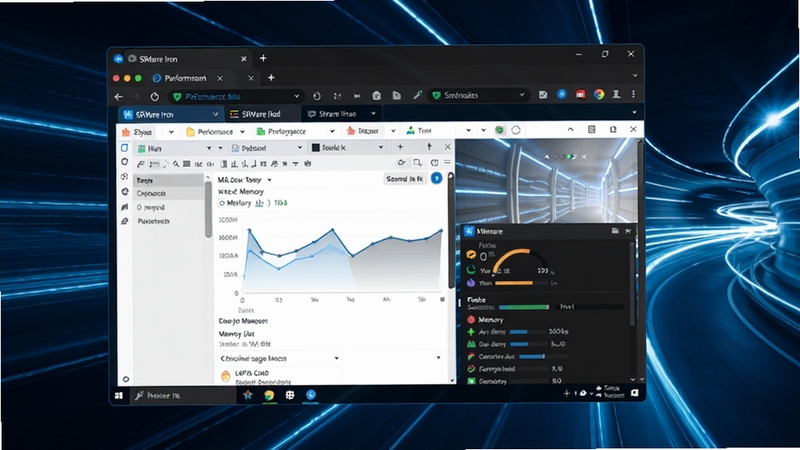This screenshot has width=800, height=450.
Task: Click the sidebar list vertical scrollbar
Action: [208, 209]
